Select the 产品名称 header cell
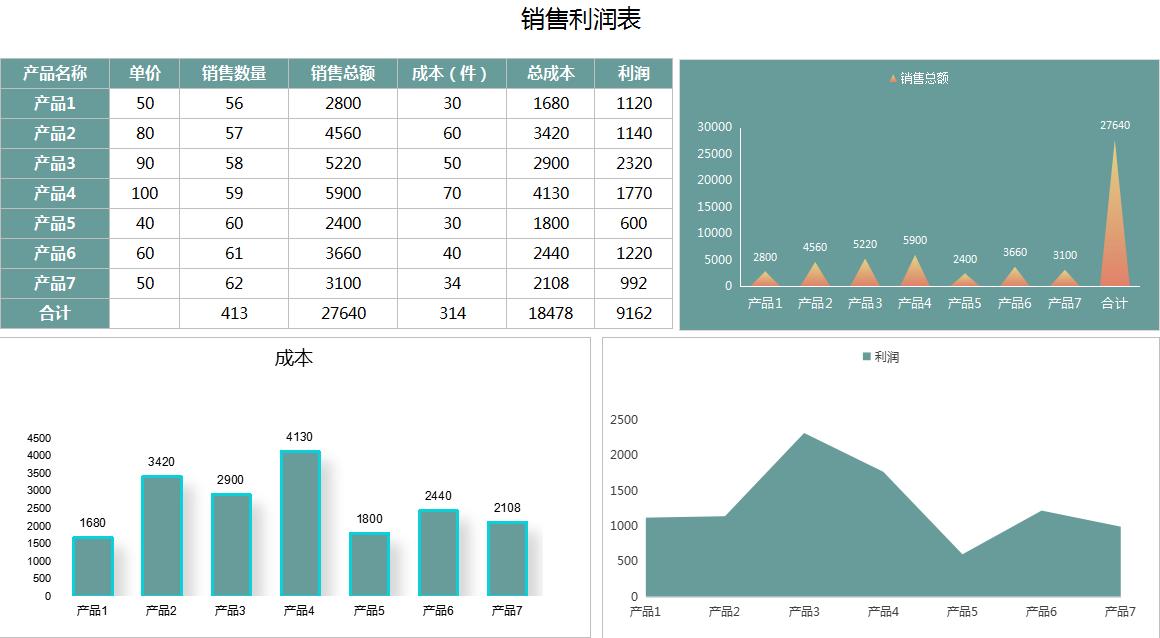This screenshot has width=1160, height=638. (55, 72)
